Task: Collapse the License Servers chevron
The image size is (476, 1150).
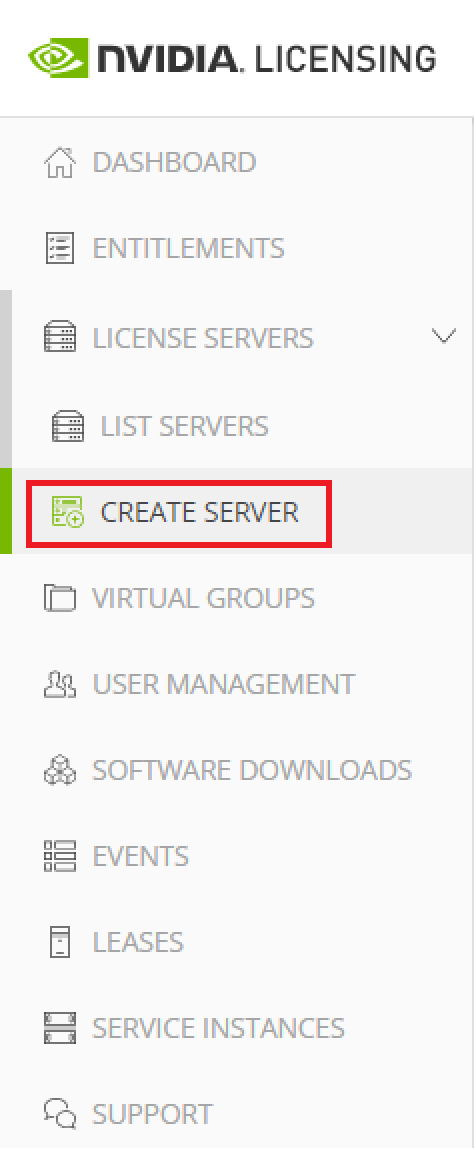Action: click(444, 337)
